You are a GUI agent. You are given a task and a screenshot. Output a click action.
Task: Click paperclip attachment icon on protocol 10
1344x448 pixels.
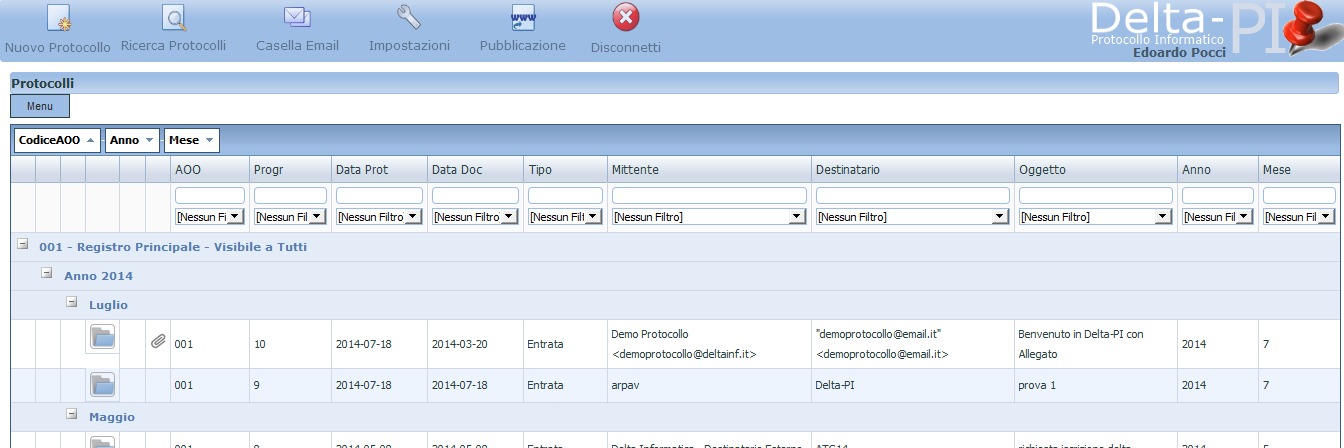tap(158, 342)
